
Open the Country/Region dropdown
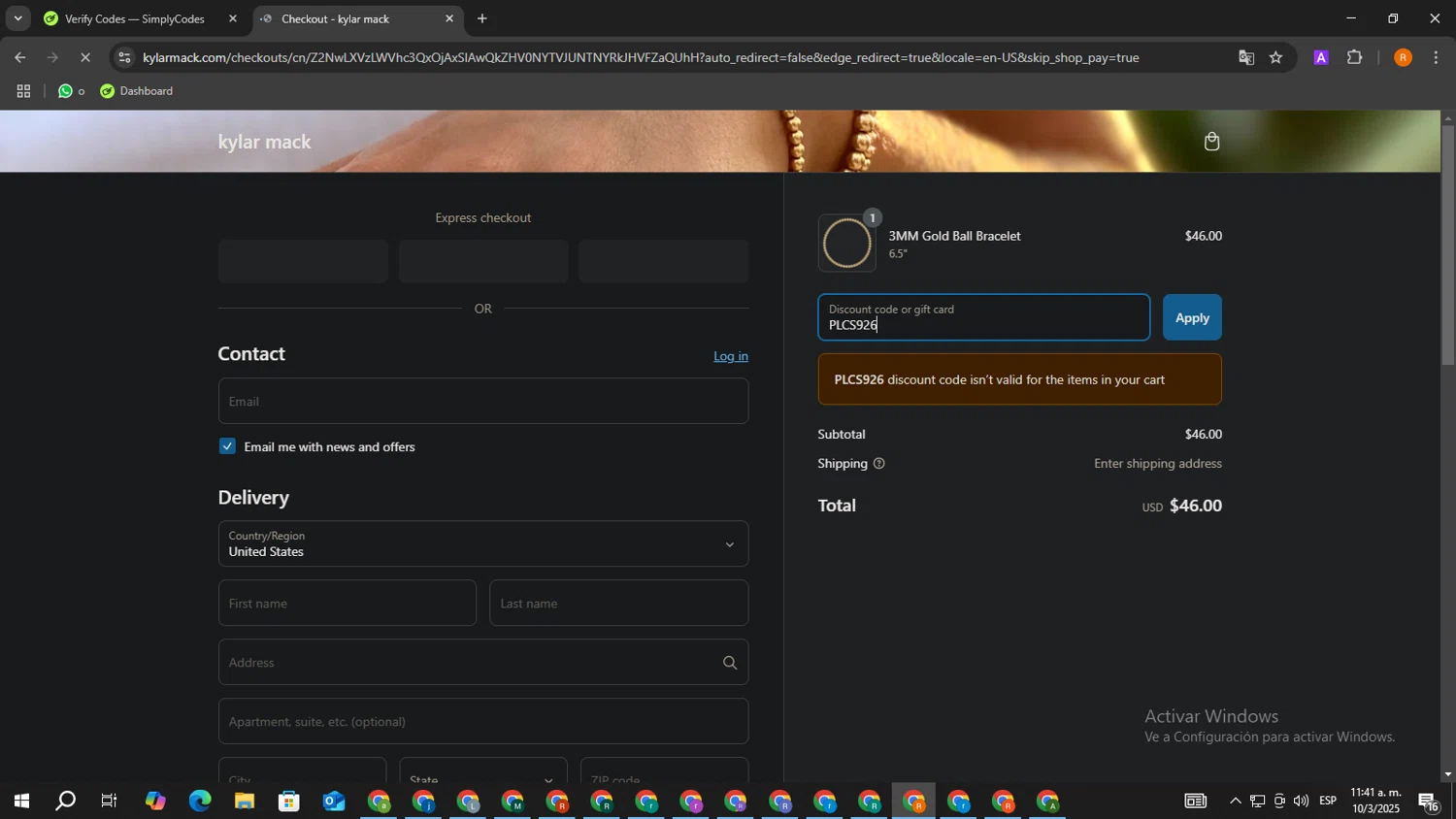(483, 543)
